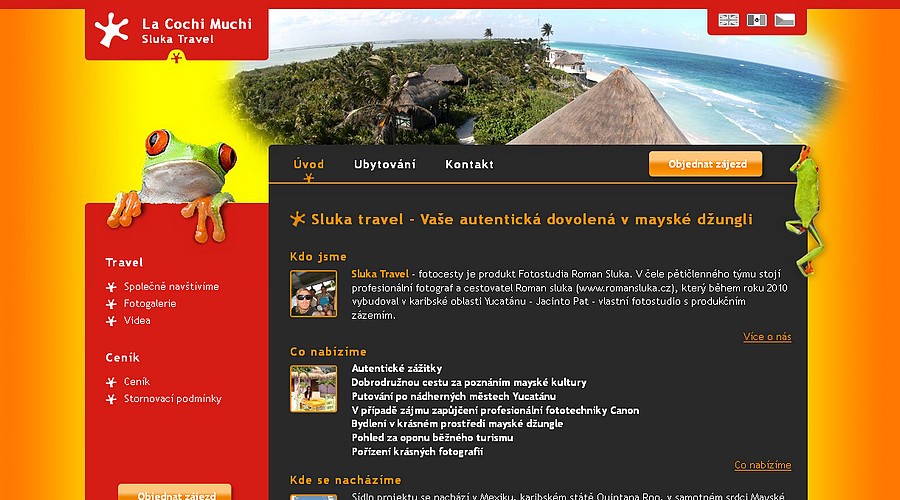Go to the Ubytování menu item
The width and height of the screenshot is (900, 500).
385,164
